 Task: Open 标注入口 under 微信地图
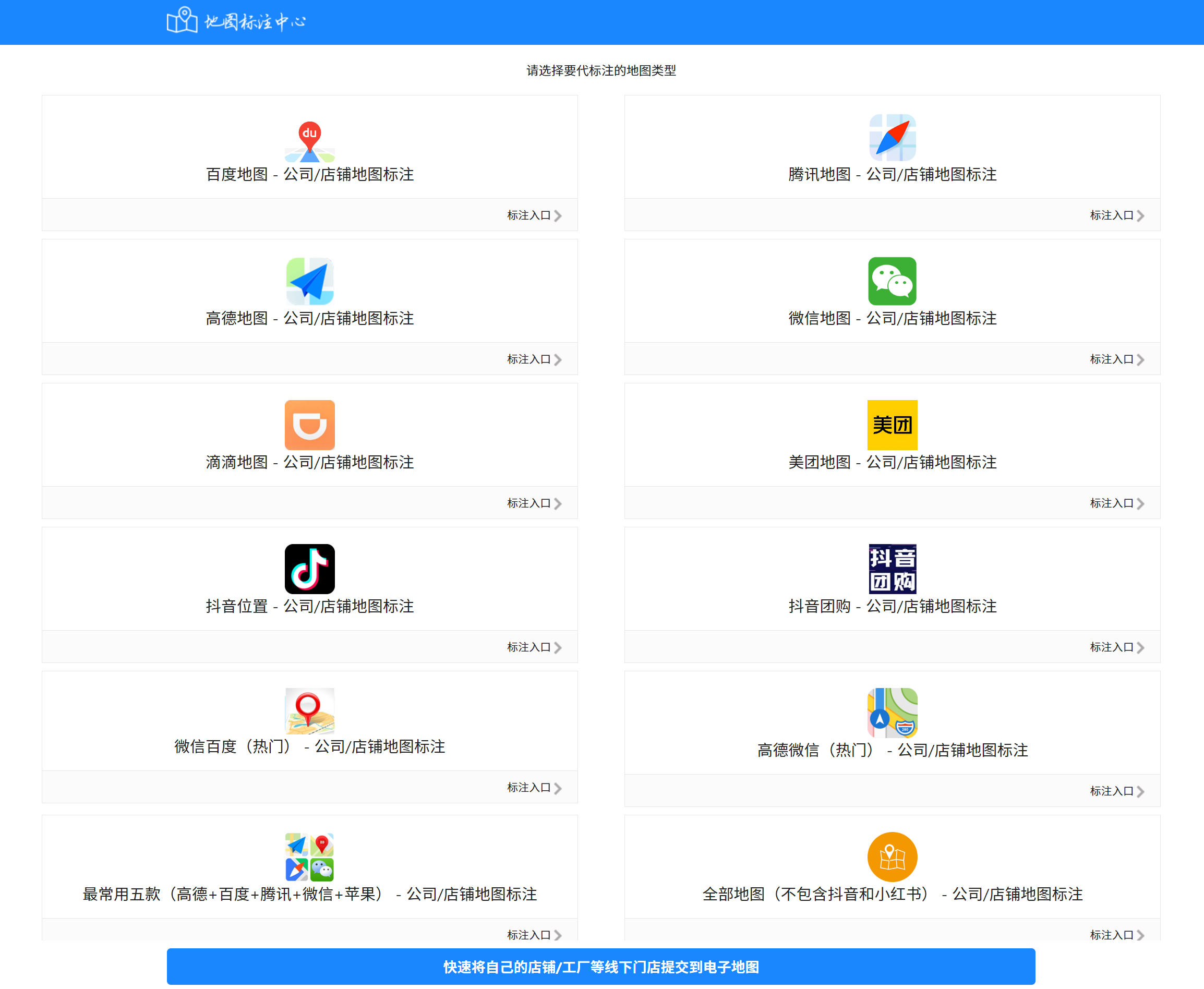pyautogui.click(x=1117, y=359)
